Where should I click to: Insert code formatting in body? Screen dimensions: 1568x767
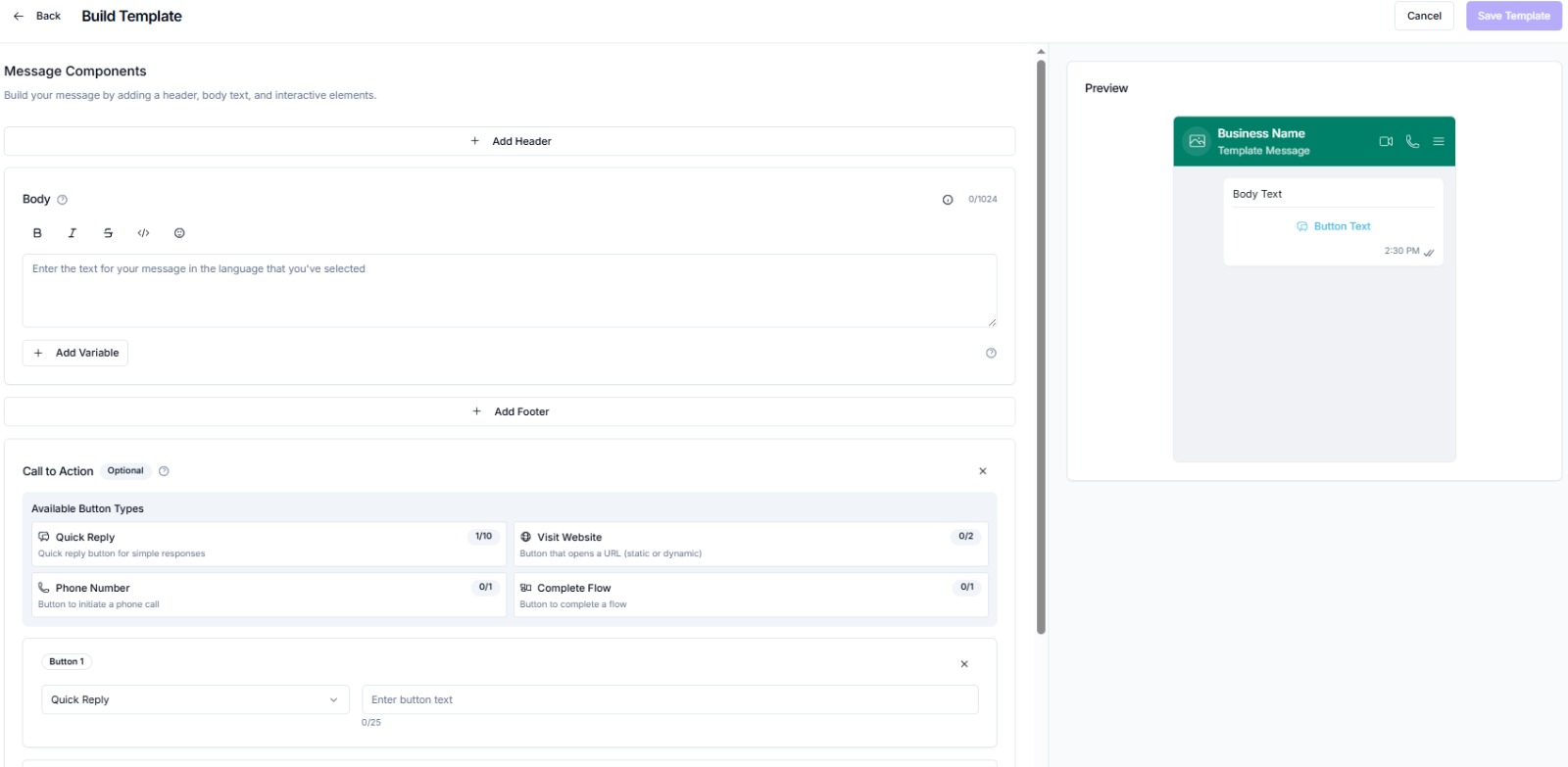point(144,233)
